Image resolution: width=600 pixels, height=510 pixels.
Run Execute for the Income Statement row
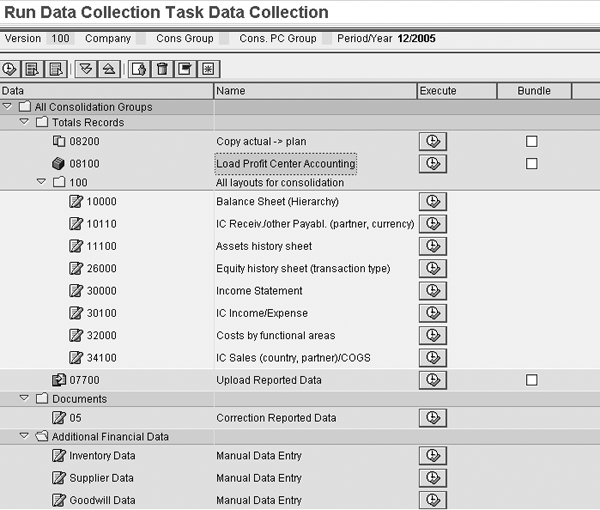pos(432,291)
